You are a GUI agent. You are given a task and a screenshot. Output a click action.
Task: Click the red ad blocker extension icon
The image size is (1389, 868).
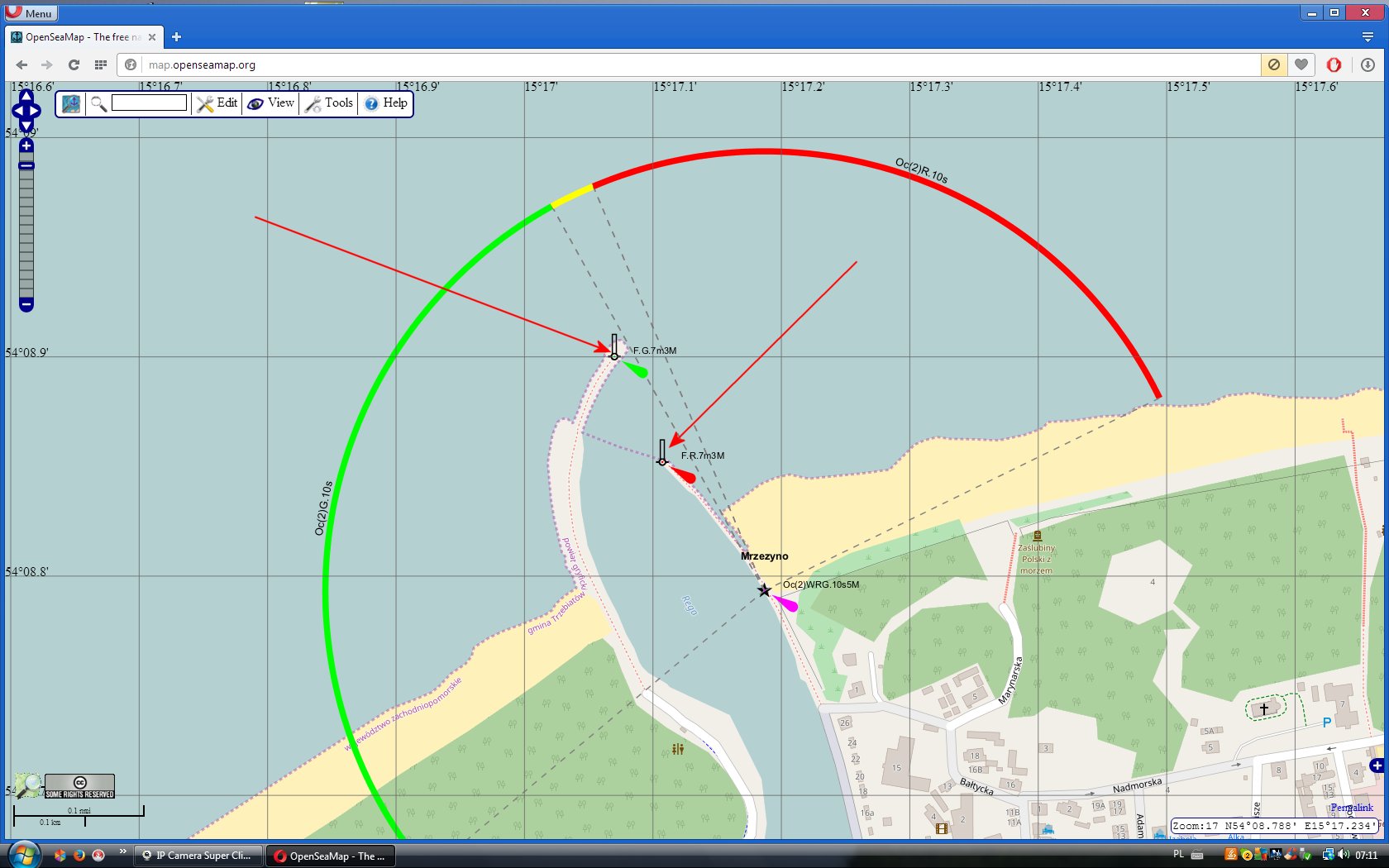coord(1334,64)
